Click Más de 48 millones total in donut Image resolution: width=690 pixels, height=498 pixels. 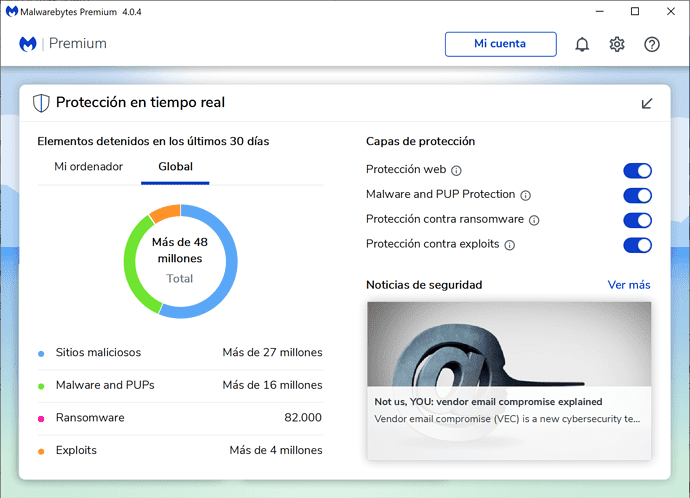180,250
